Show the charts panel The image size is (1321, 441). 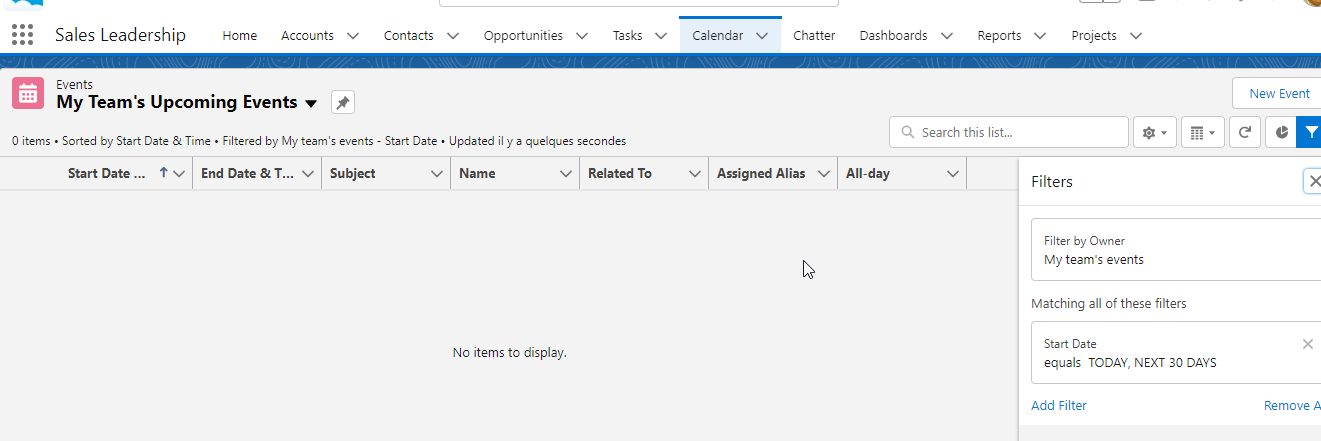click(1281, 132)
